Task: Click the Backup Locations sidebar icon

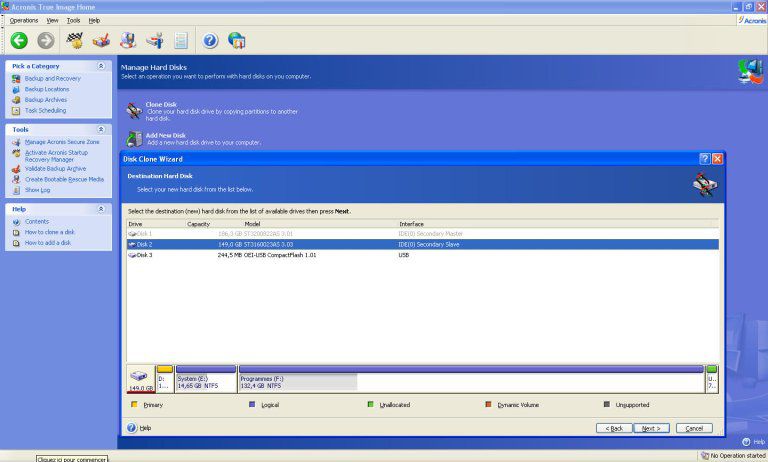Action: [x=16, y=90]
